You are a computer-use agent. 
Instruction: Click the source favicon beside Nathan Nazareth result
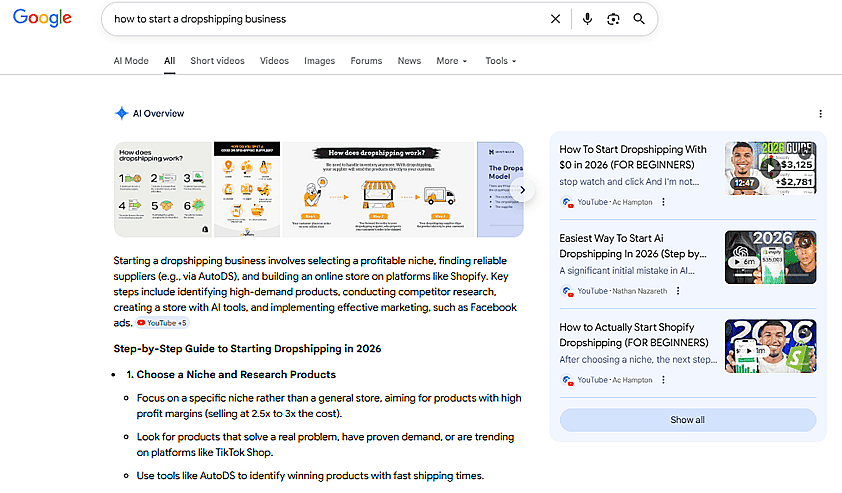click(567, 291)
